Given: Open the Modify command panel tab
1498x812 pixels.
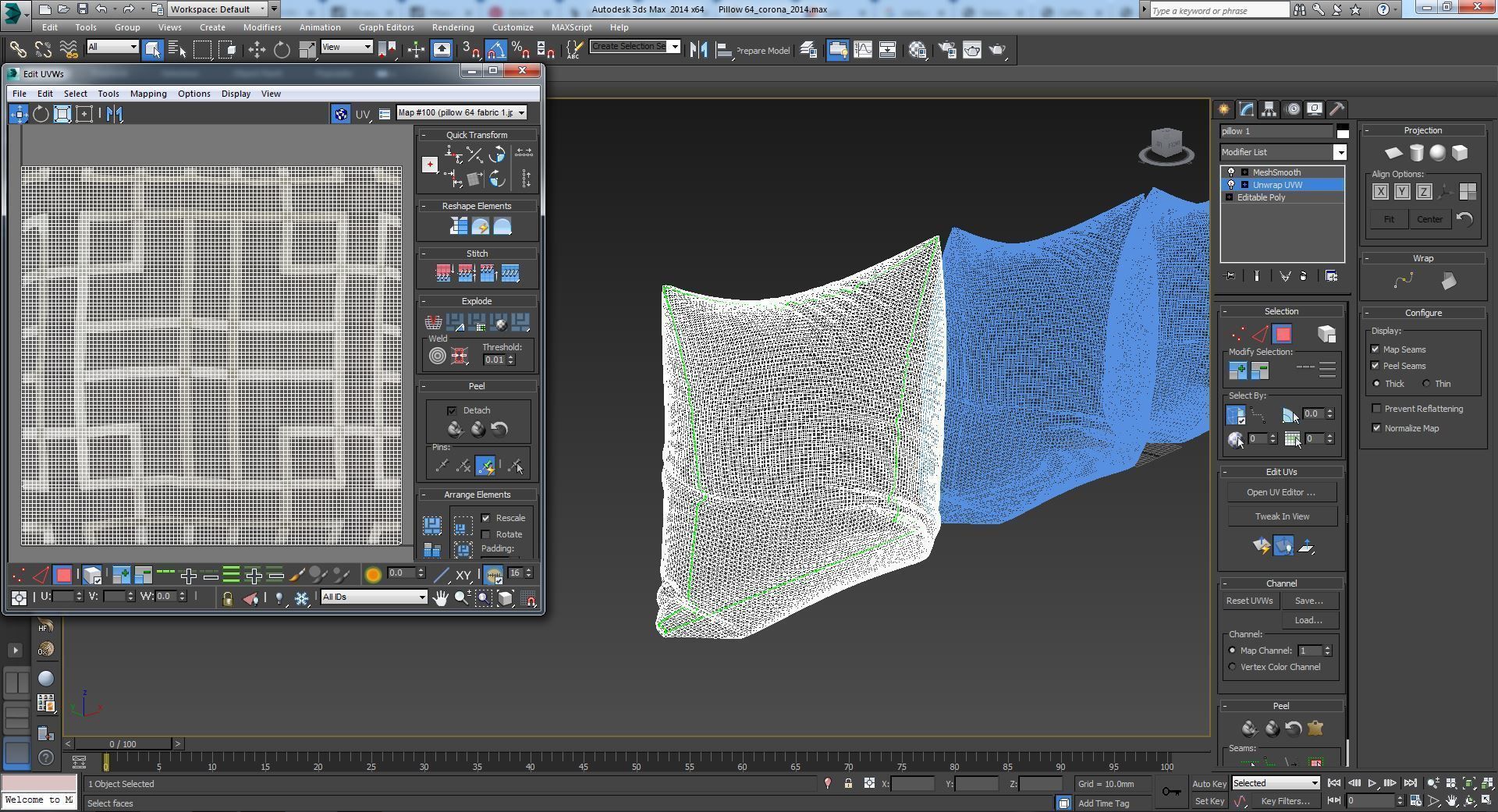Looking at the screenshot, I should (1246, 109).
